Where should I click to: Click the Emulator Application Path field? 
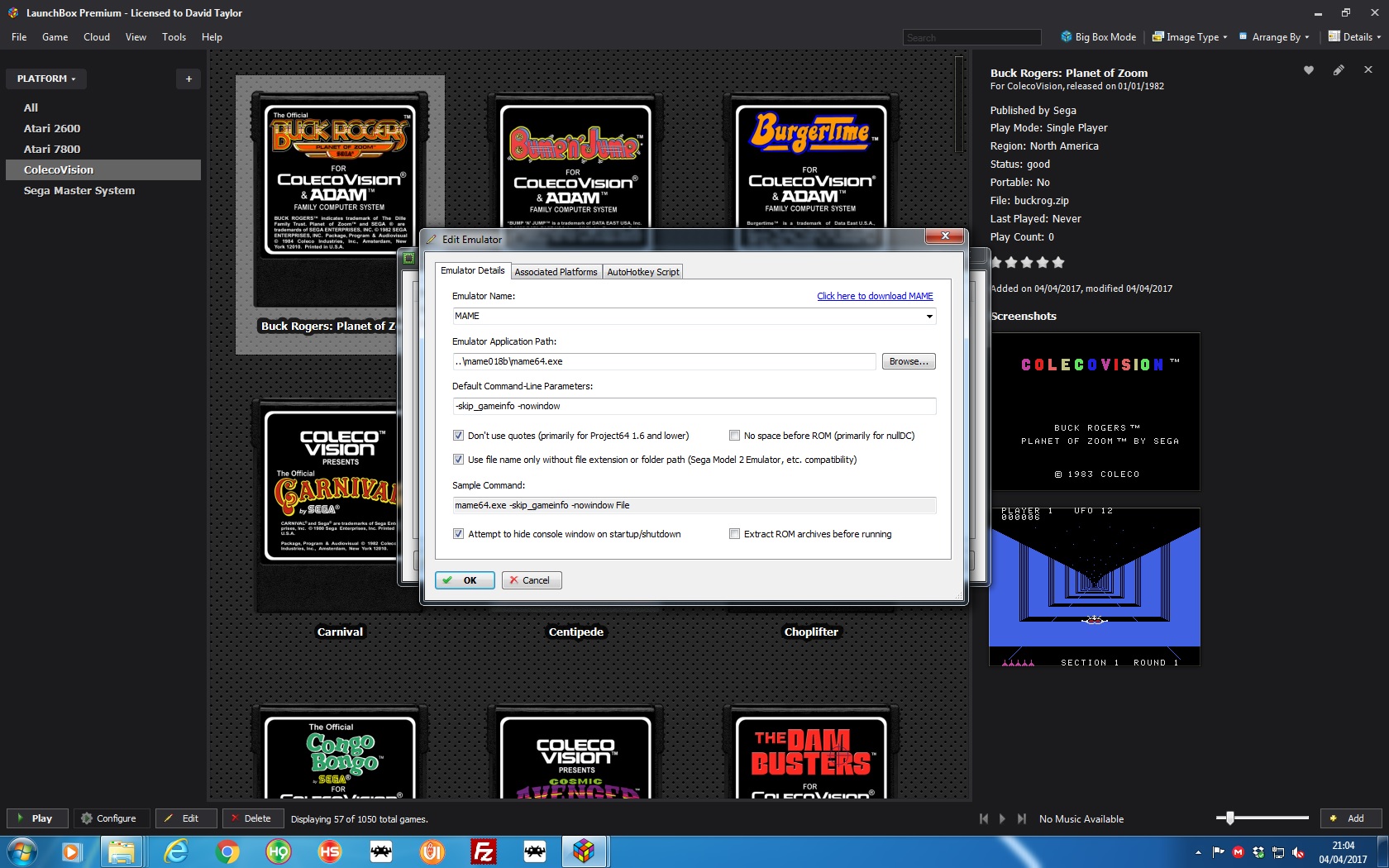[x=664, y=361]
